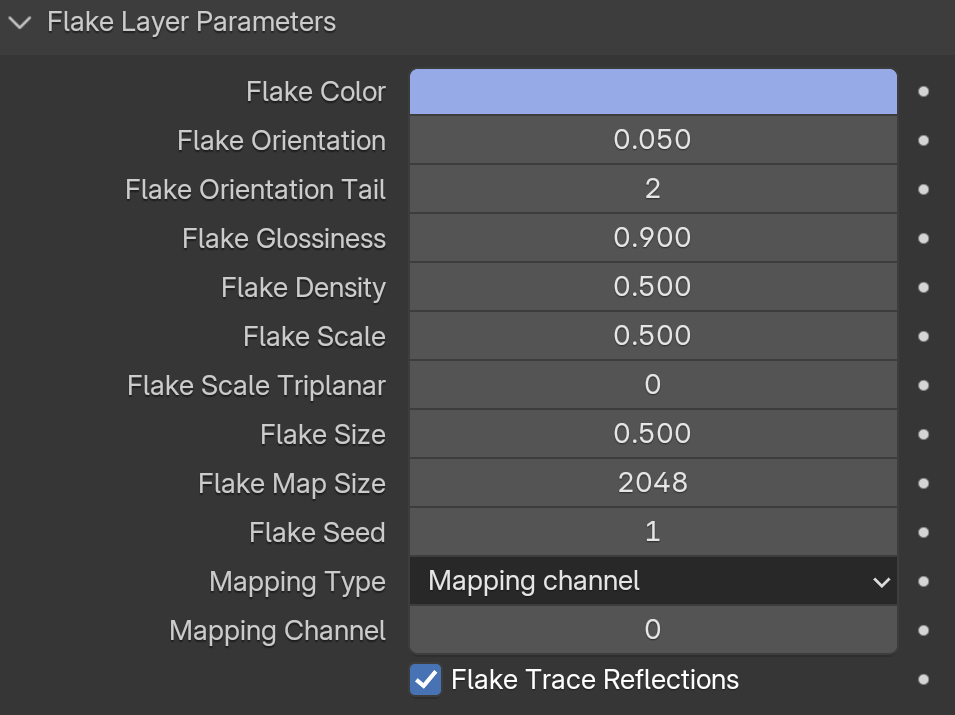Click the animate dot beside Flake Density
The height and width of the screenshot is (715, 955).
point(923,287)
